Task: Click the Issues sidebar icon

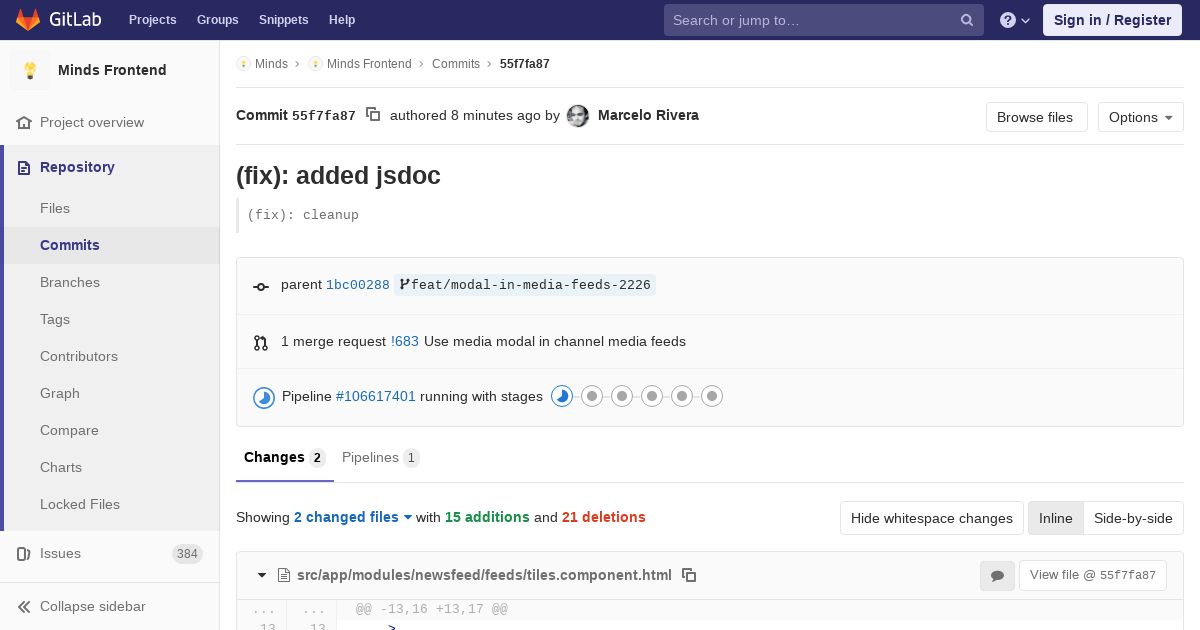Action: [24, 553]
